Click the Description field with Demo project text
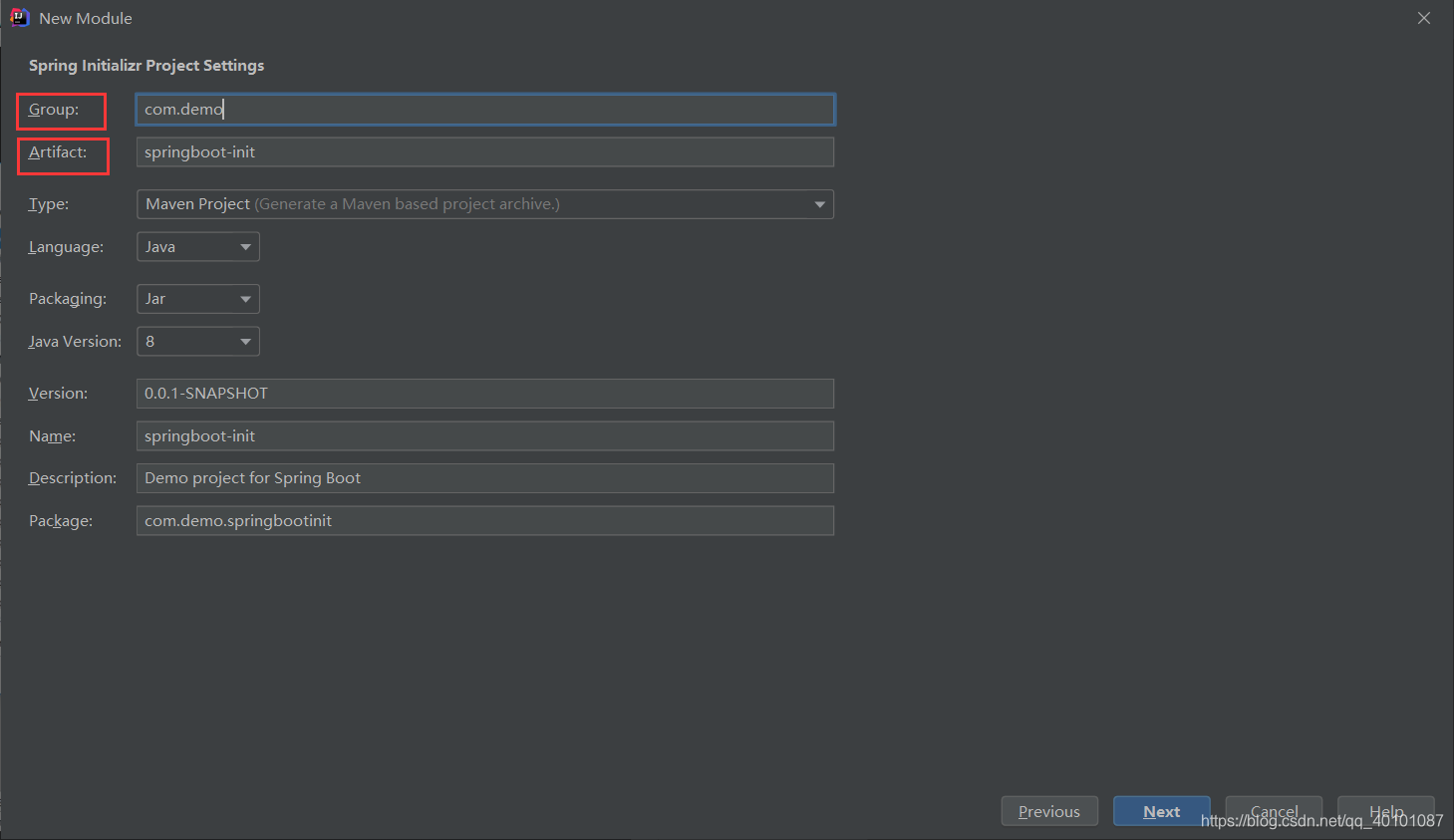 (485, 478)
